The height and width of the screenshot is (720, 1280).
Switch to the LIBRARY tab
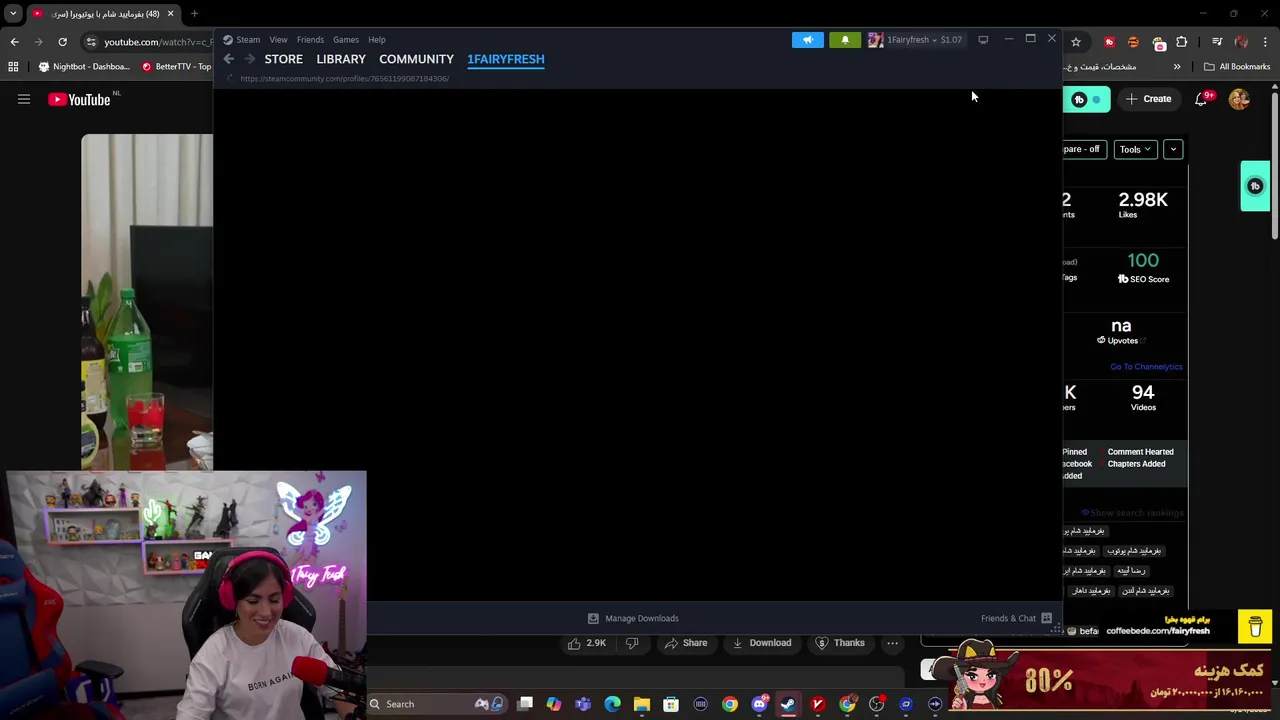[x=341, y=59]
